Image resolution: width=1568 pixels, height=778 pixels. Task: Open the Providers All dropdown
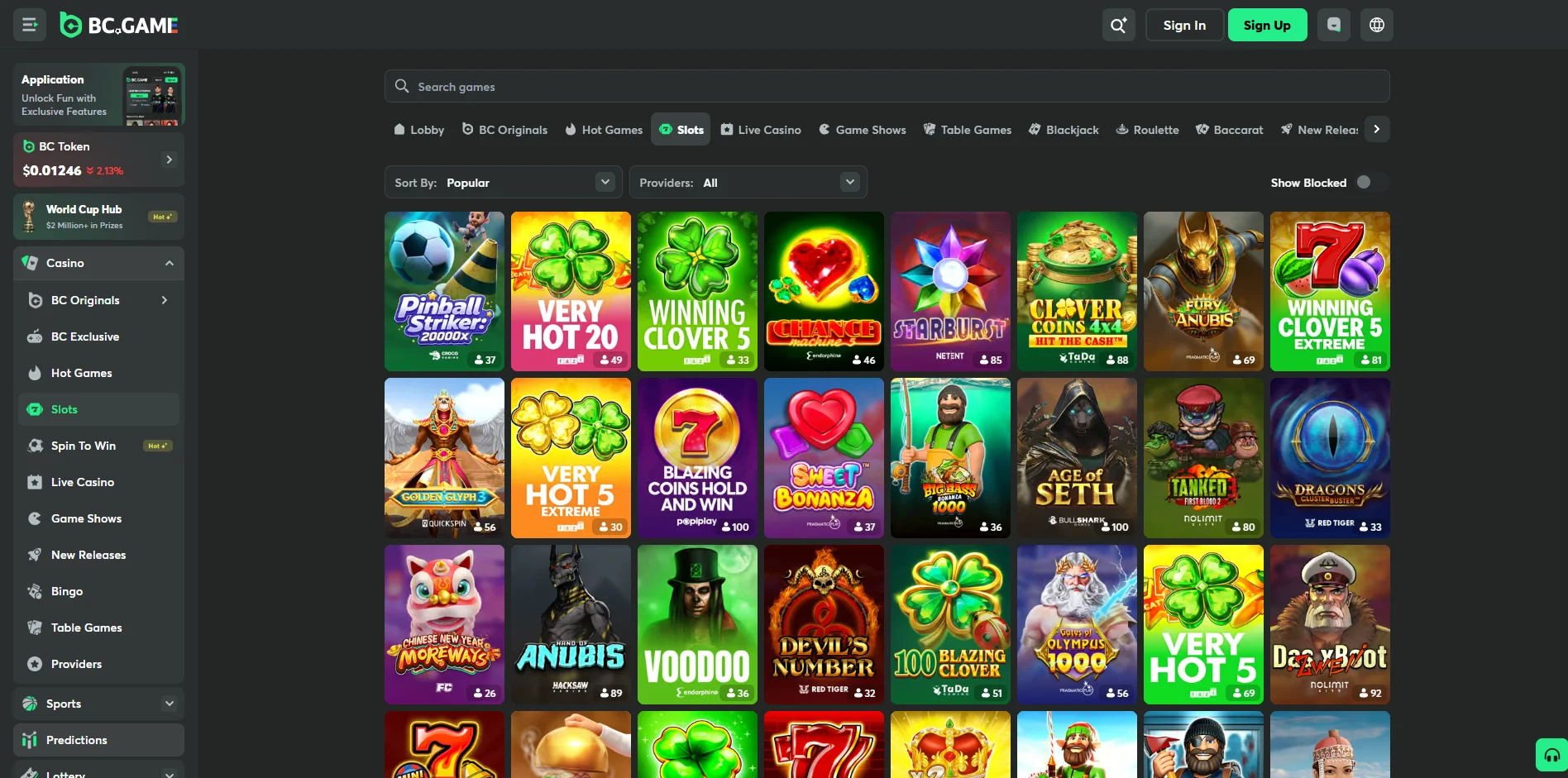pos(748,182)
